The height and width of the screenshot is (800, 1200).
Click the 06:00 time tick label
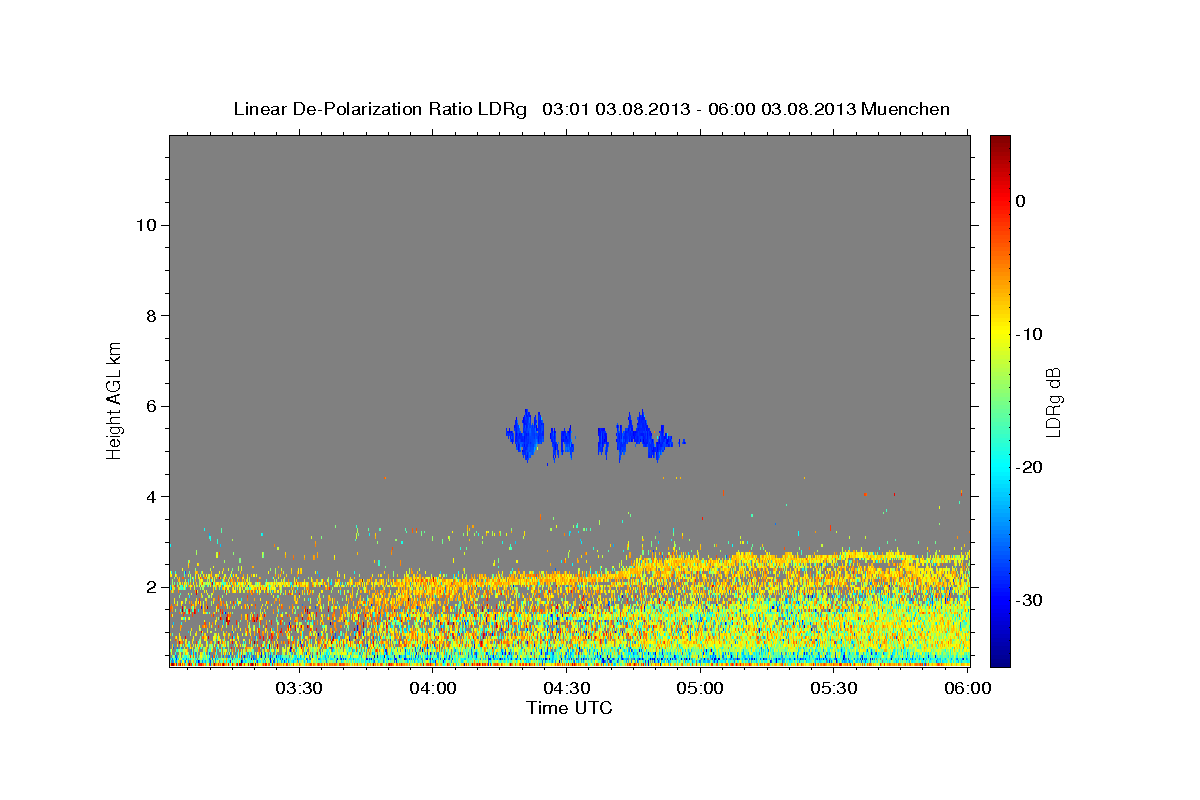pos(968,688)
